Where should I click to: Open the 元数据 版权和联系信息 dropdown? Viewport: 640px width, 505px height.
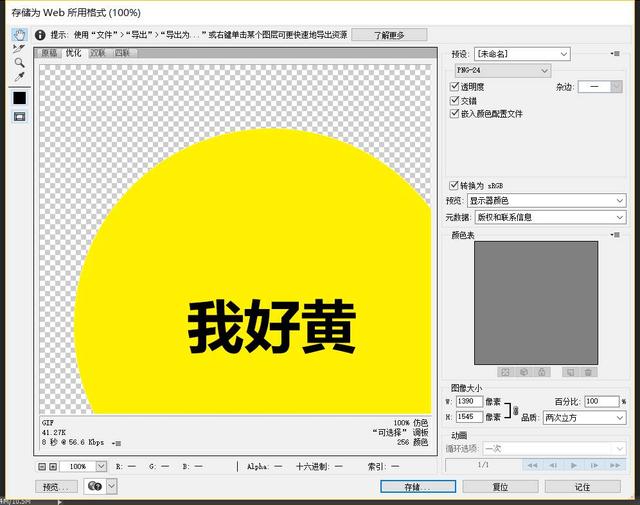550,217
